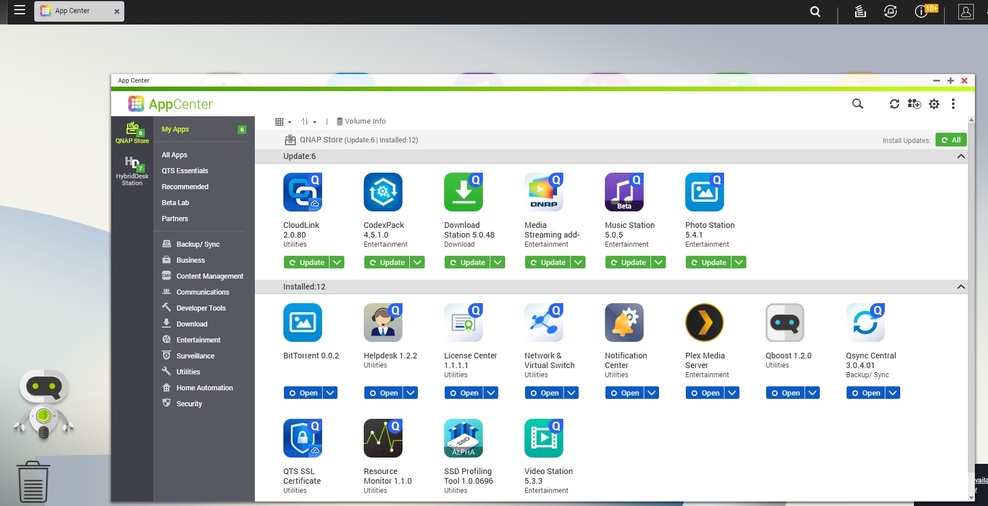Click the desktop search icon in top bar
The image size is (988, 506).
coord(815,11)
